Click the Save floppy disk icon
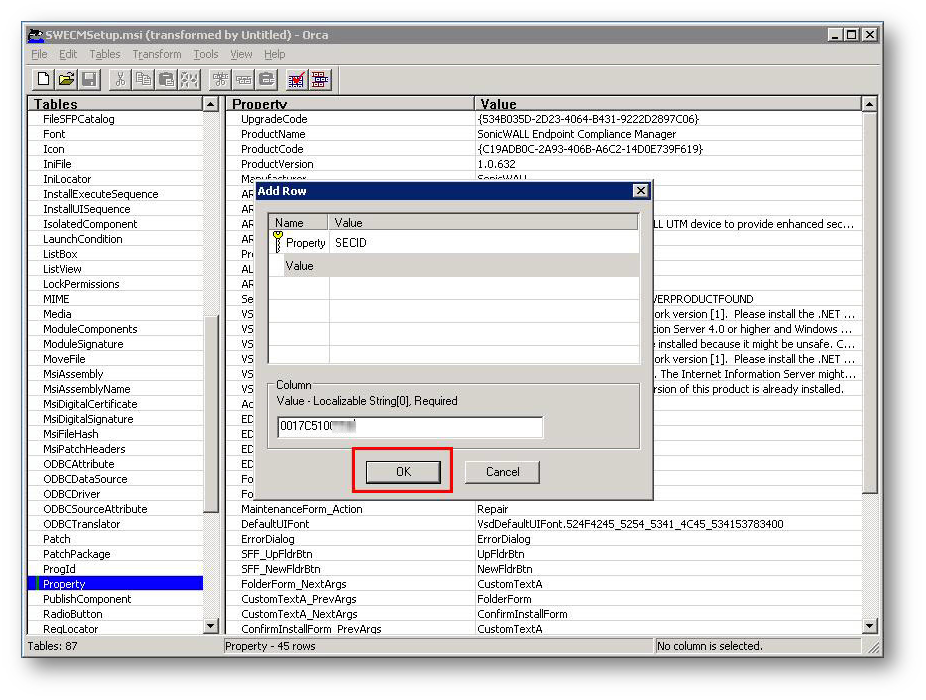This screenshot has height=700, width=926. click(x=89, y=79)
